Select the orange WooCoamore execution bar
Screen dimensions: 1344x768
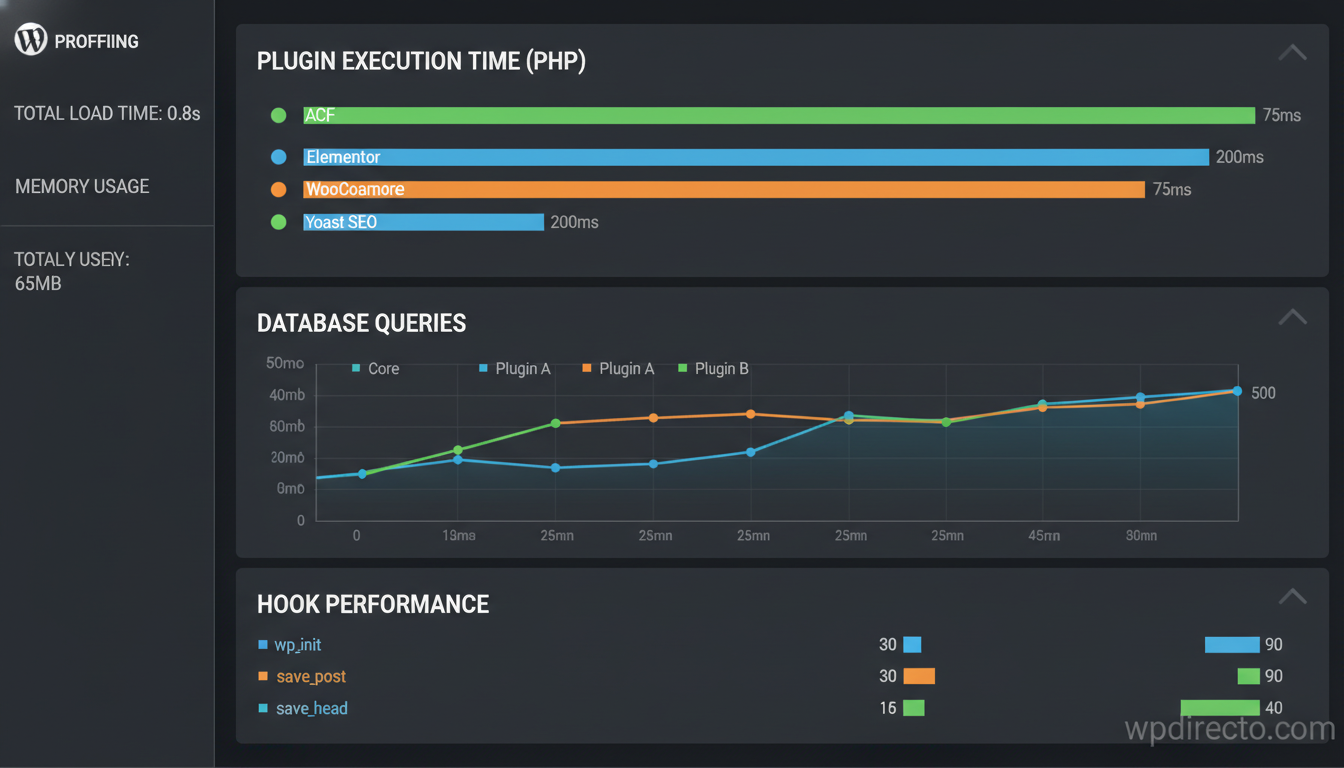tap(724, 189)
